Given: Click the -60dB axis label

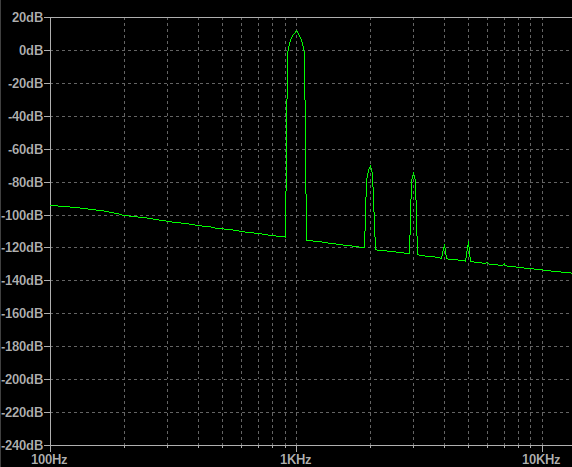Looking at the screenshot, I should tap(26, 149).
